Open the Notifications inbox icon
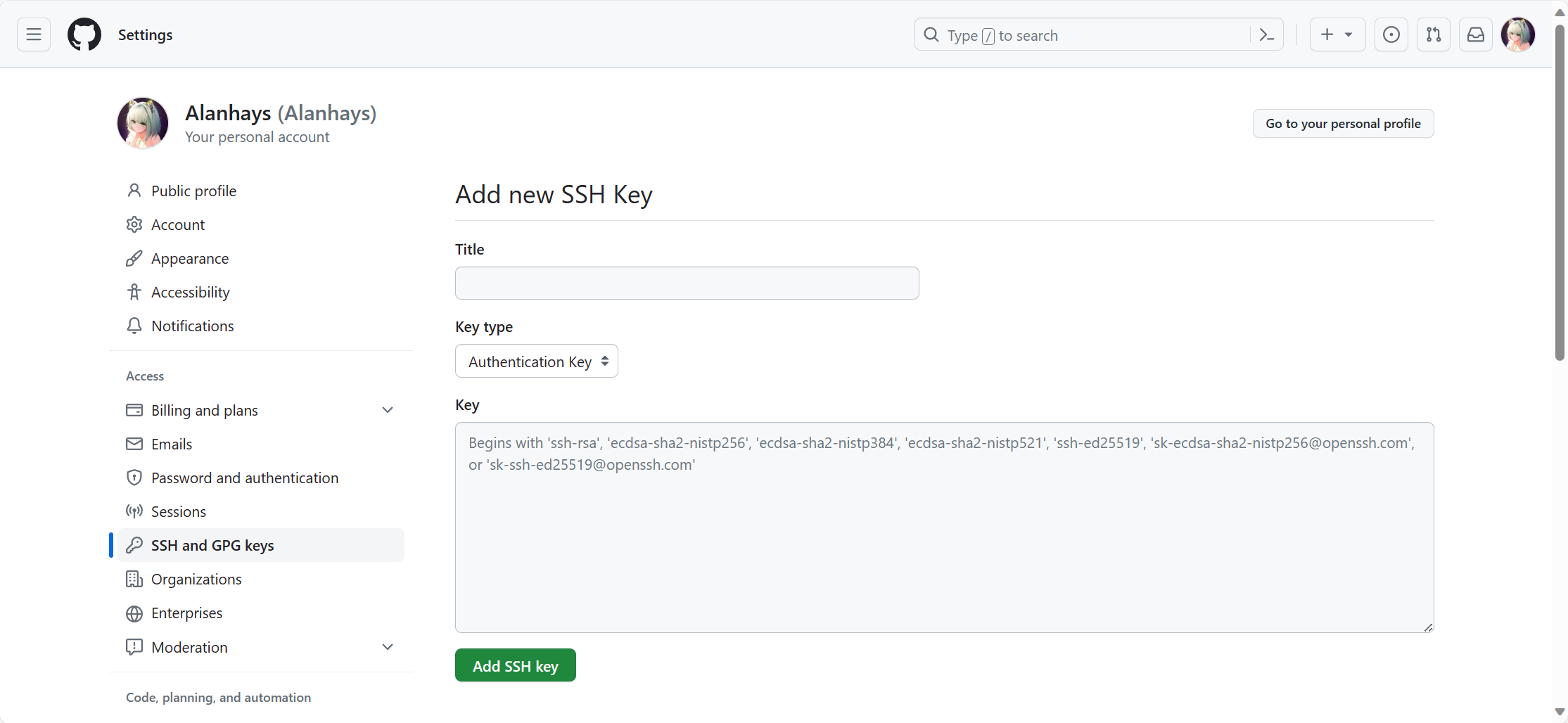 point(1475,34)
